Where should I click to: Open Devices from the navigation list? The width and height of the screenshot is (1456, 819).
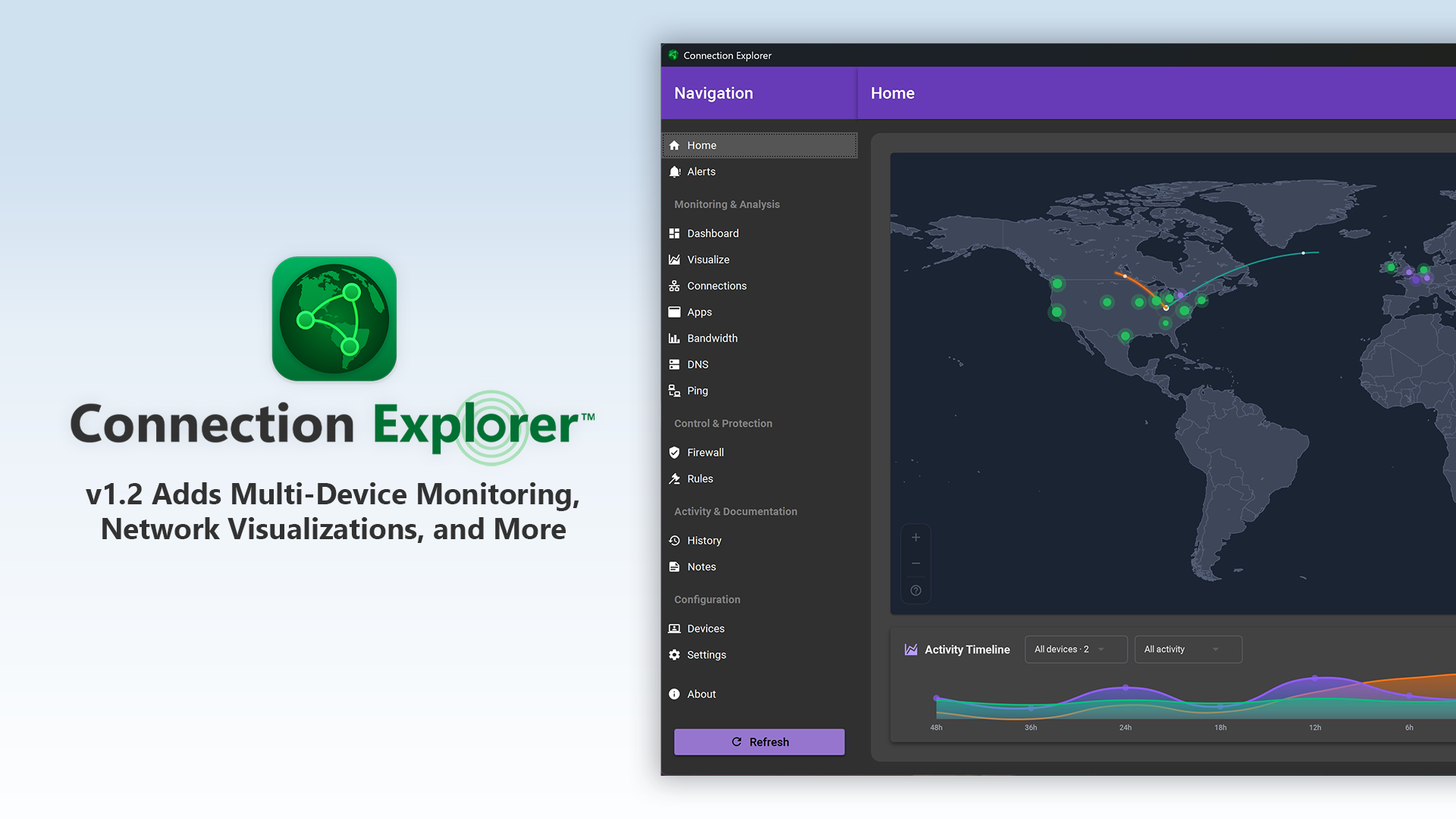point(760,629)
